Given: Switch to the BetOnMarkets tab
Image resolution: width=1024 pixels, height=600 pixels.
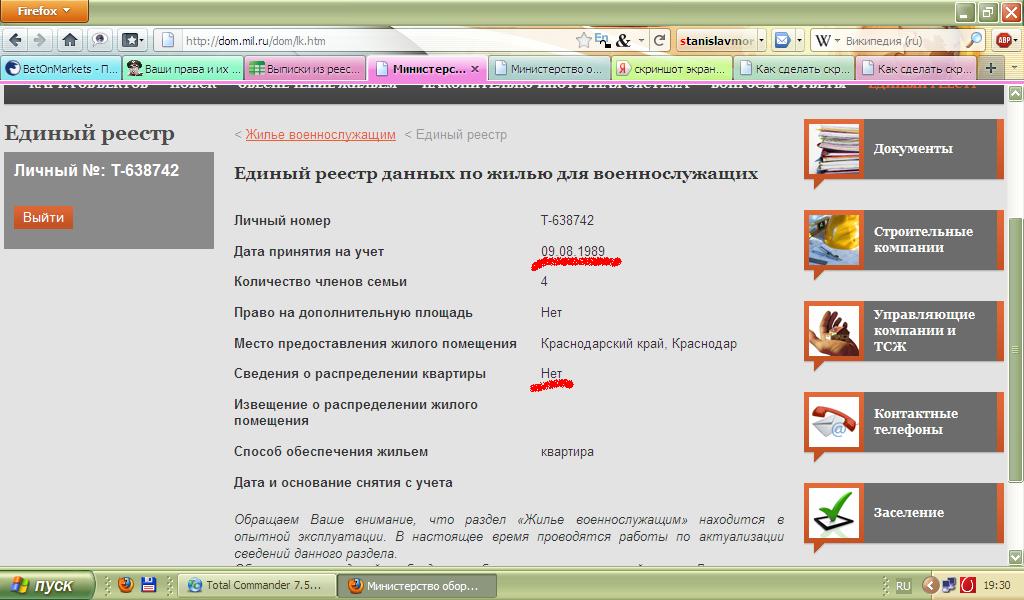Looking at the screenshot, I should coord(60,69).
